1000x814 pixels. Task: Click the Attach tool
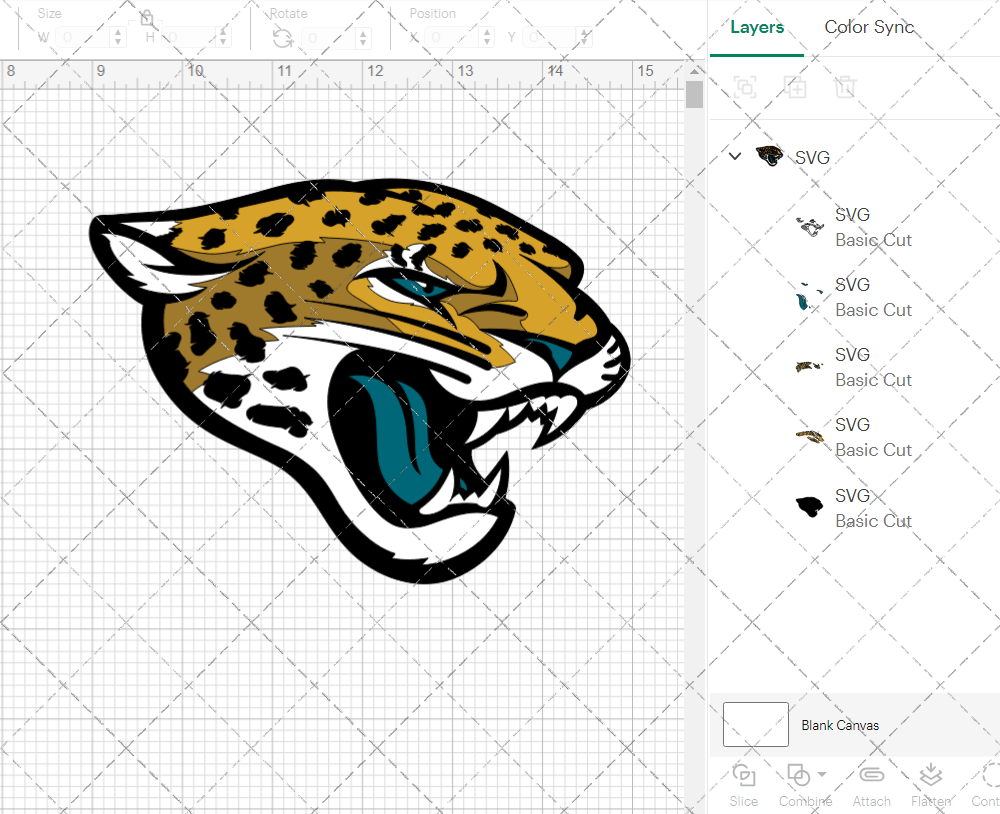click(x=871, y=785)
